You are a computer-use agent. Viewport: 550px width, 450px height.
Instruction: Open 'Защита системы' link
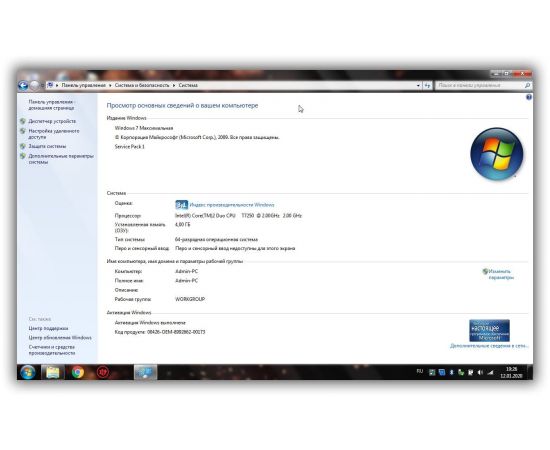coord(47,146)
